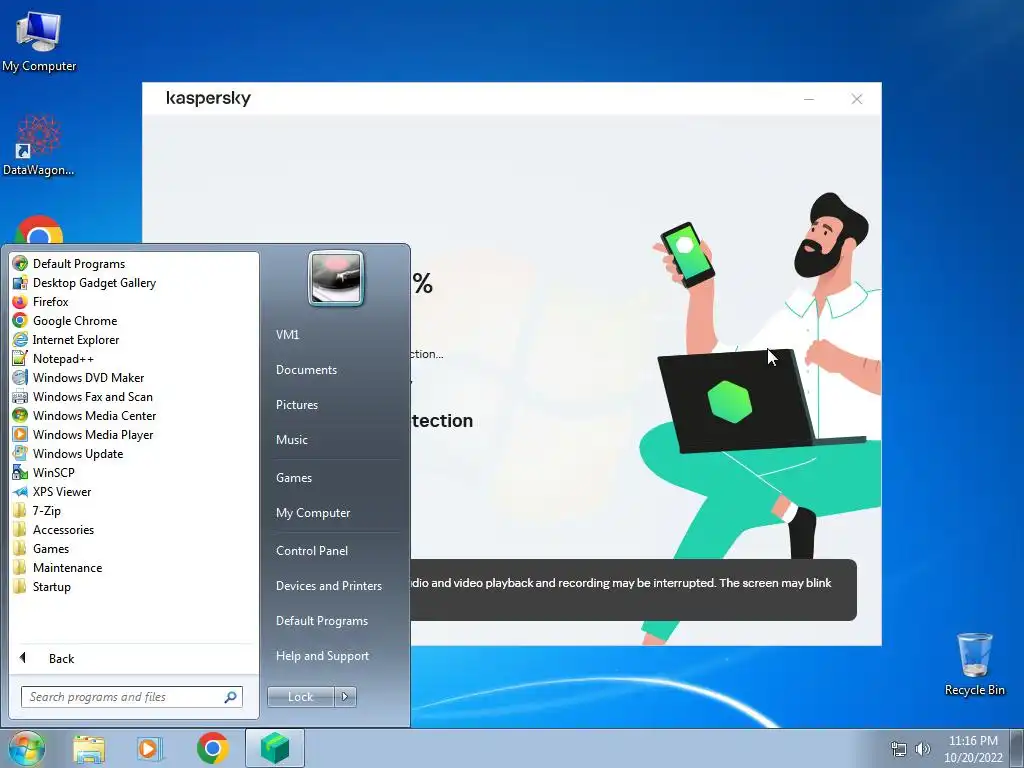Open Desktop Gadget Gallery icon
The image size is (1024, 768).
(20, 283)
